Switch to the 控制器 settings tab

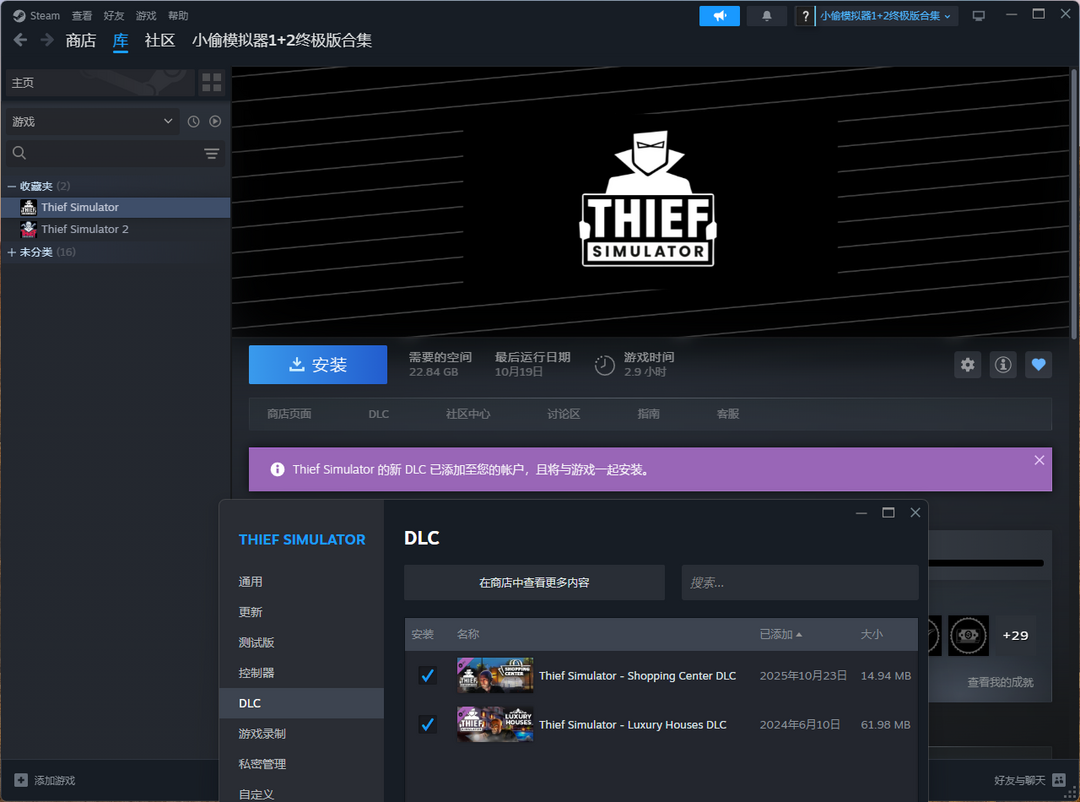[256, 673]
